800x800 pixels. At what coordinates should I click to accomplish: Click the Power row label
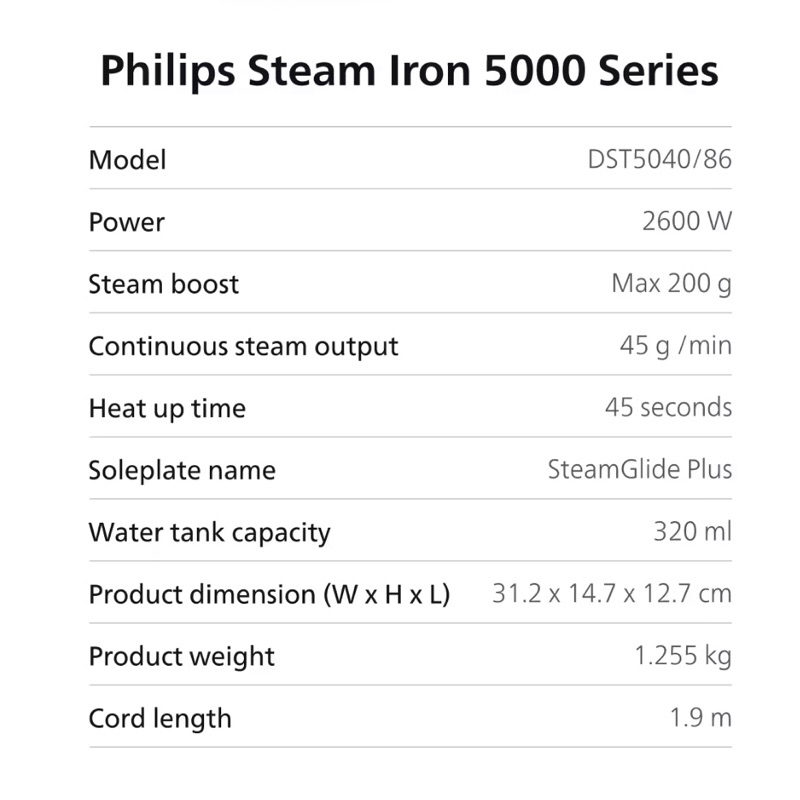[126, 222]
